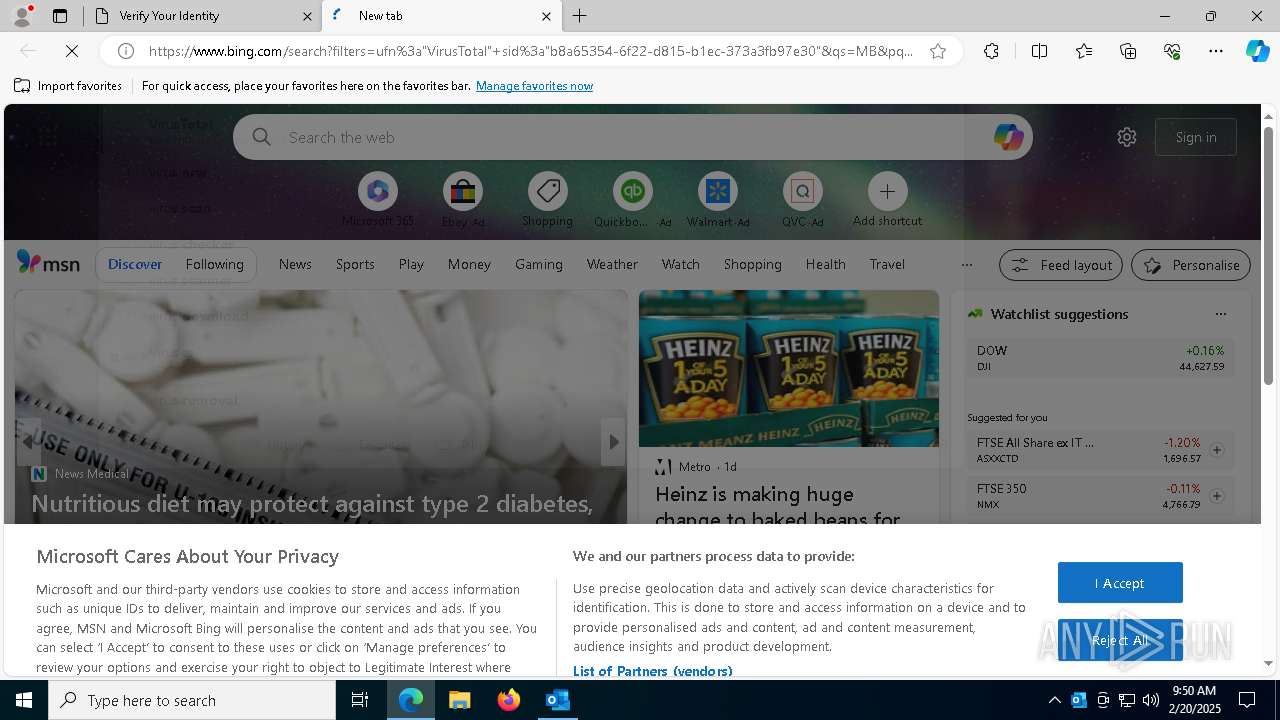
Task: Open Firefox from taskbar
Action: click(x=508, y=700)
